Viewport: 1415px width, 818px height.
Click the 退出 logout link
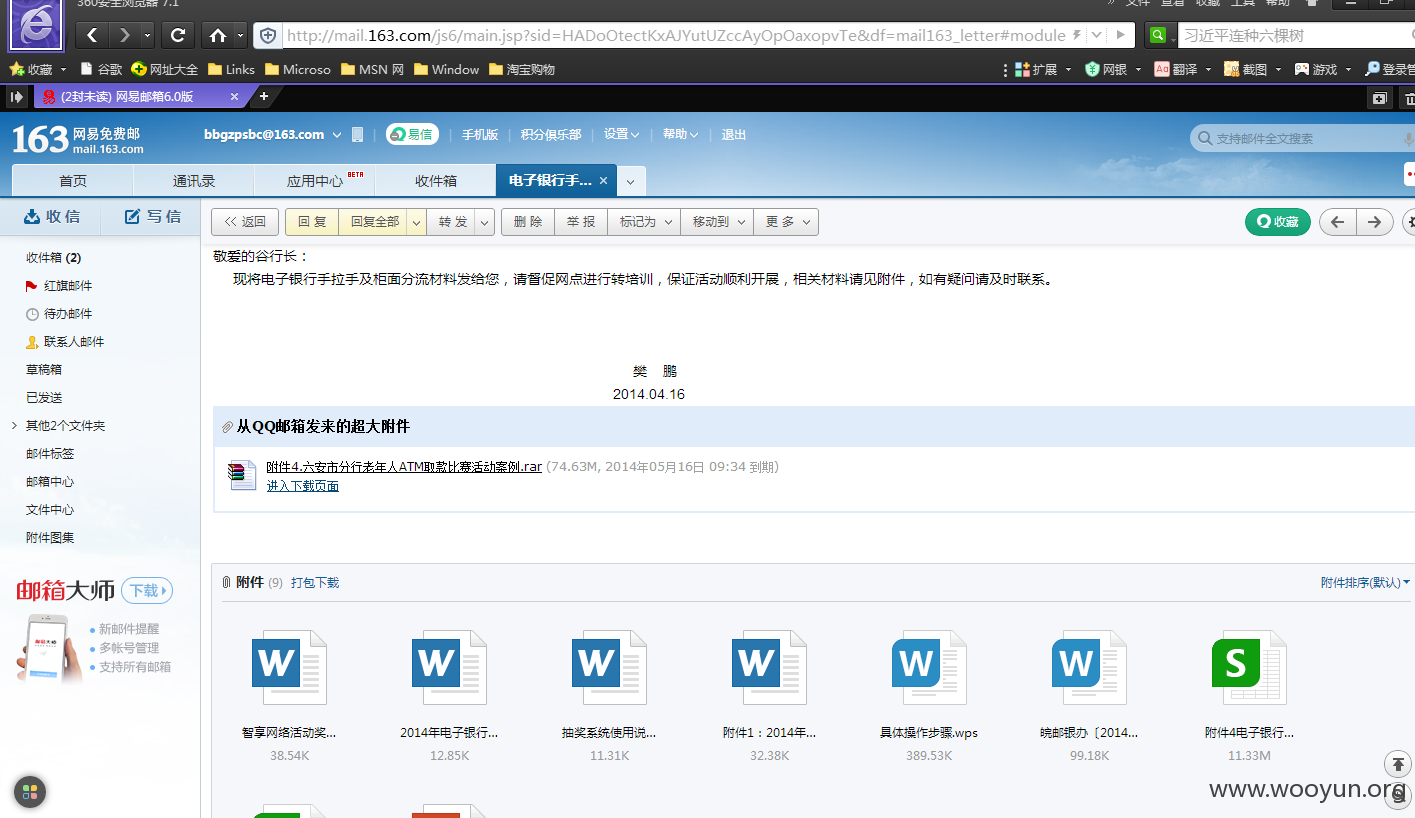734,135
